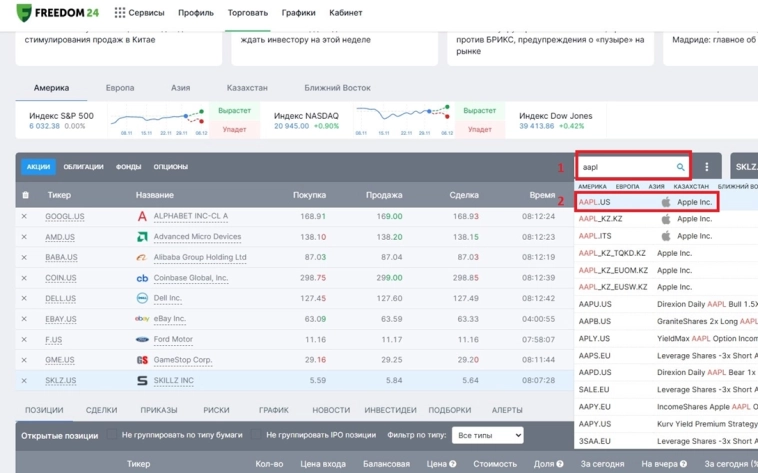The height and width of the screenshot is (473, 758).
Task: Click the Dell logo icon
Action: 142,298
